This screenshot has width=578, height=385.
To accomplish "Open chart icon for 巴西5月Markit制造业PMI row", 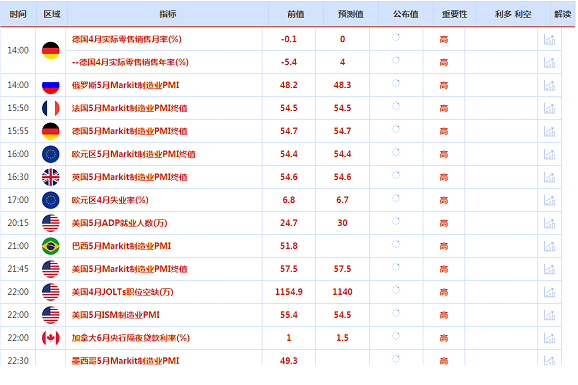I will click(549, 246).
